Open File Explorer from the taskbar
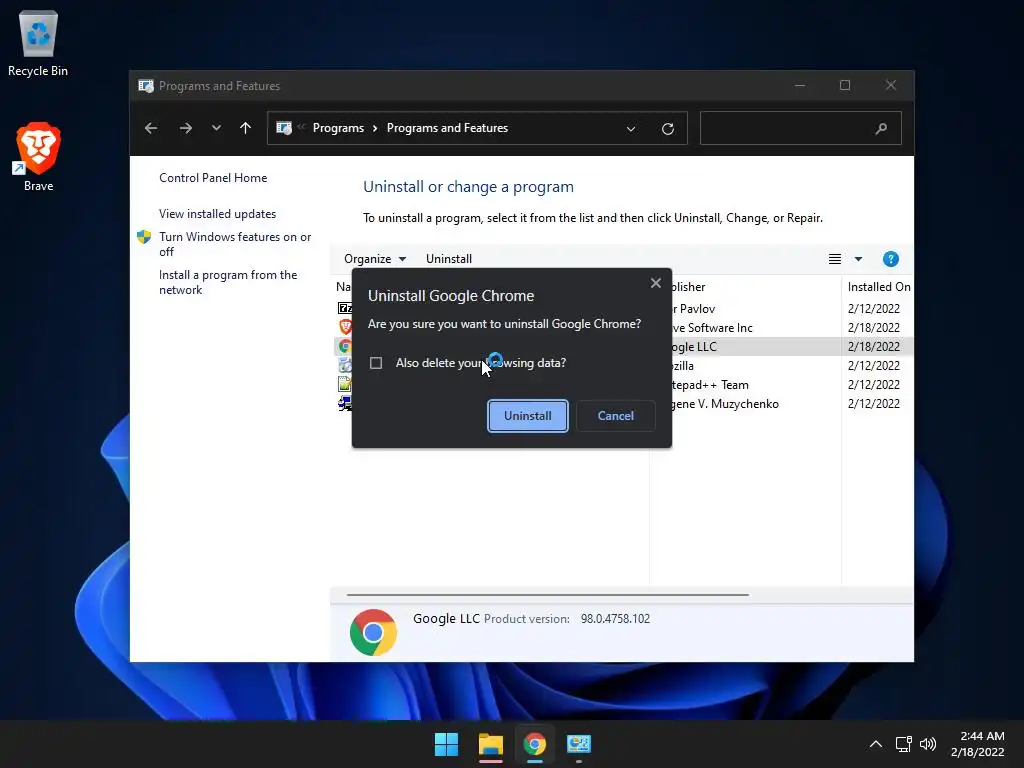Screen dimensions: 1024x768 point(490,744)
